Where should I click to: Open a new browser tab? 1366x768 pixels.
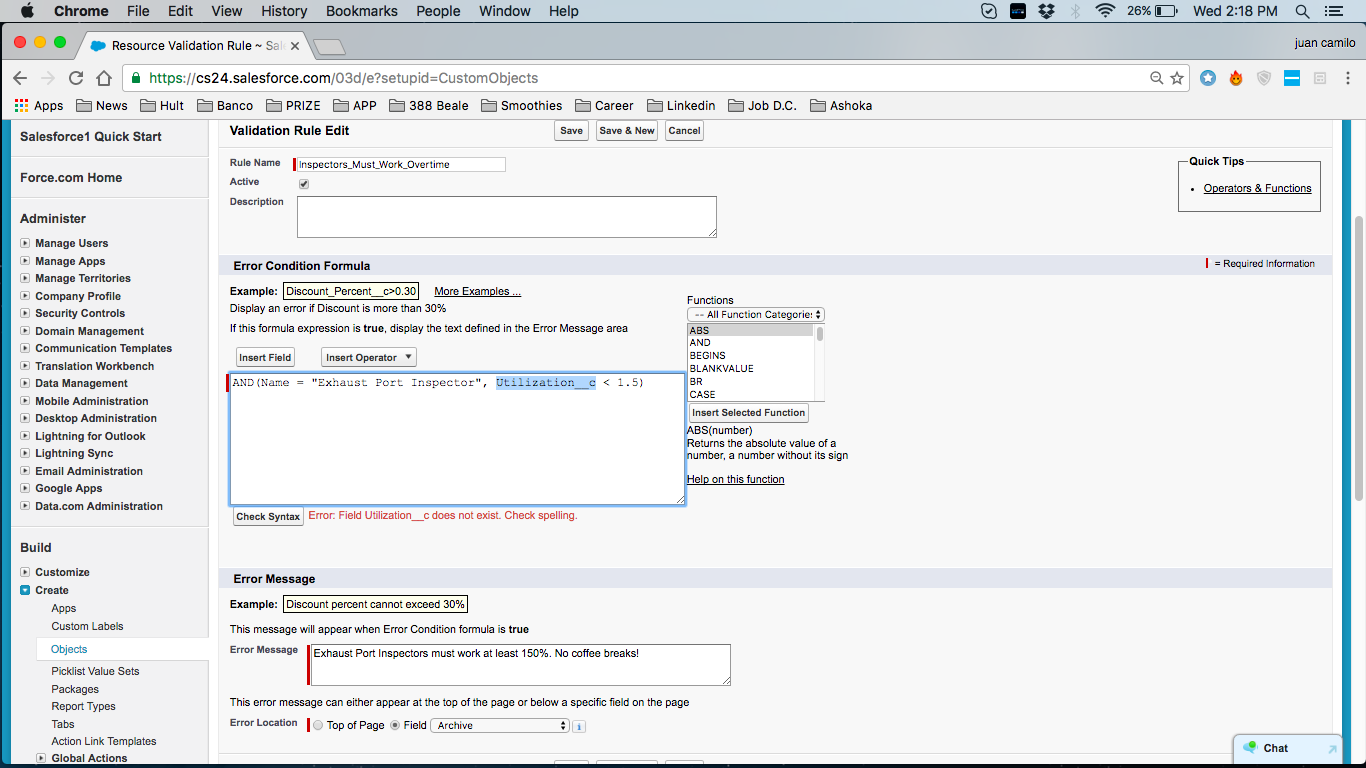(329, 47)
